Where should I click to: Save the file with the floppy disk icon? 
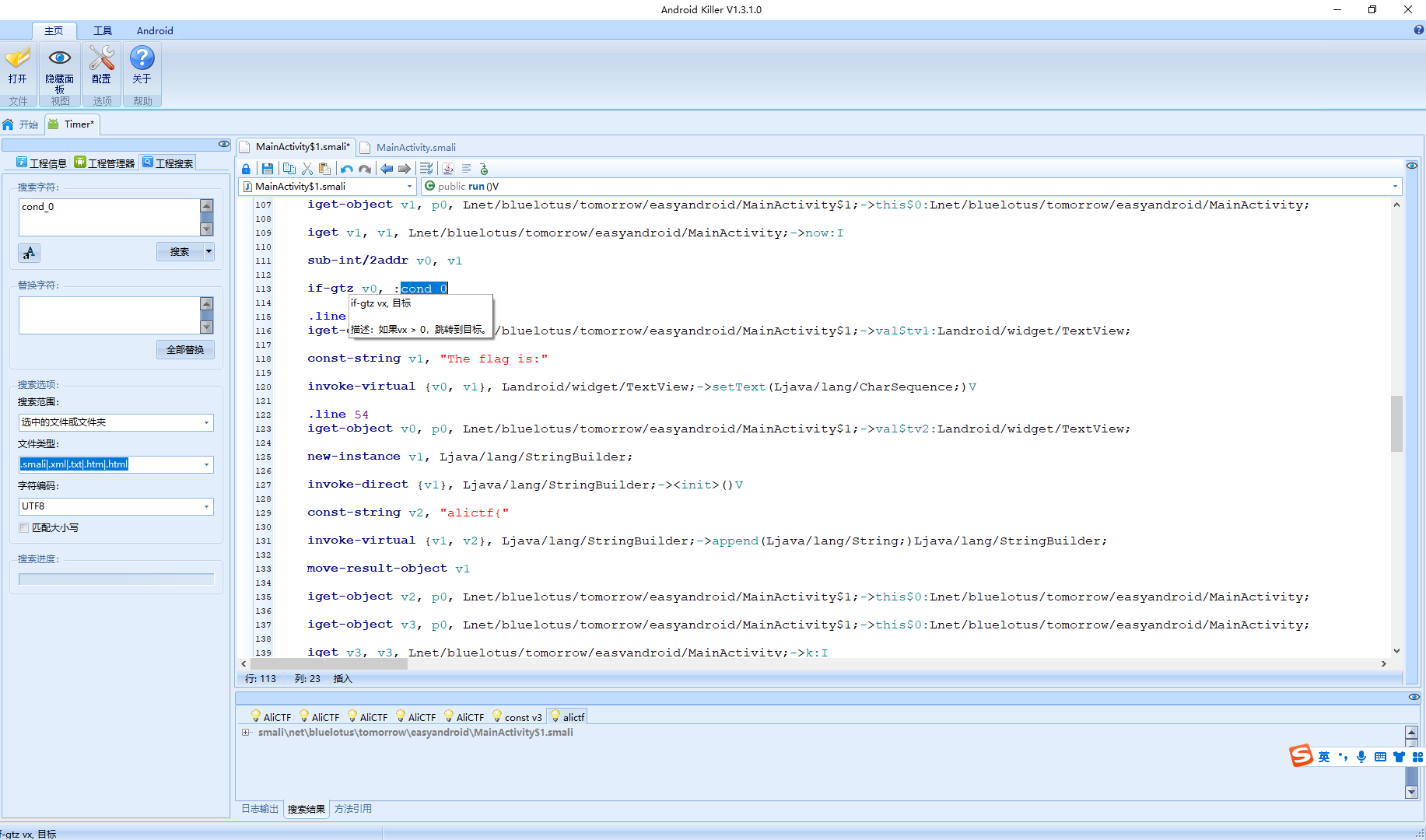pyautogui.click(x=268, y=169)
